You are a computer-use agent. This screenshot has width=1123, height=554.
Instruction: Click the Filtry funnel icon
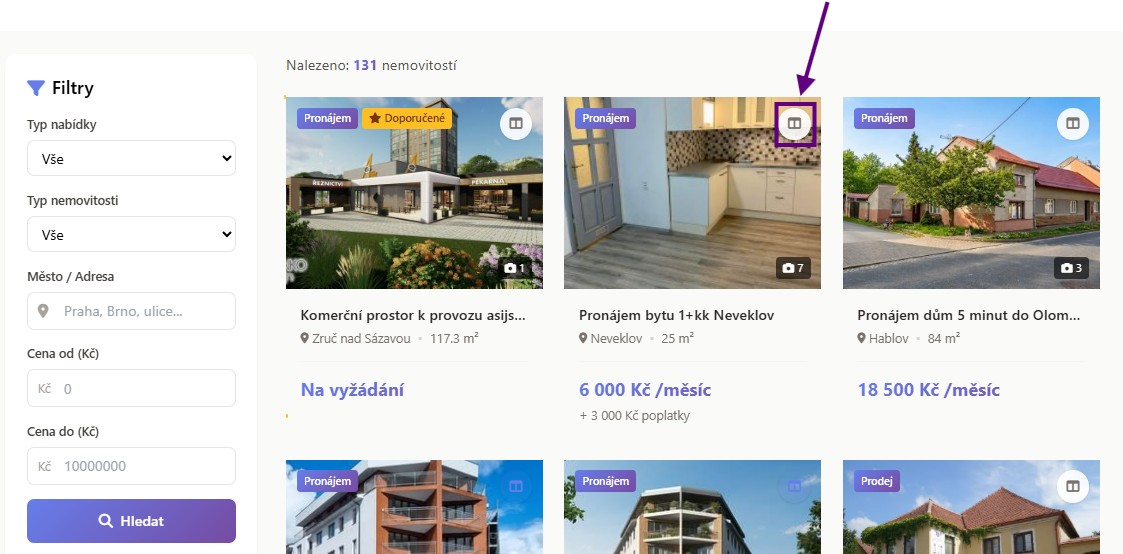click(36, 88)
